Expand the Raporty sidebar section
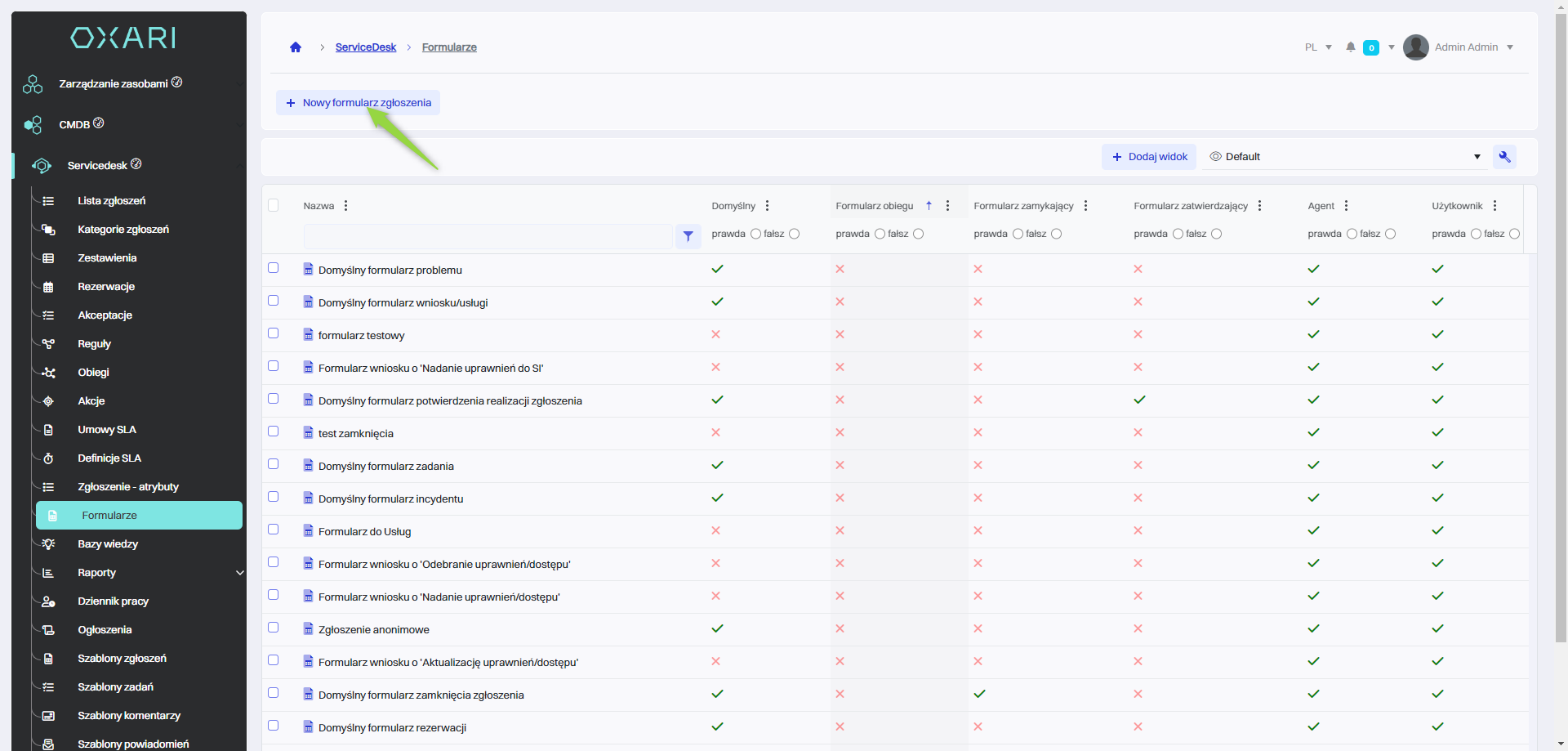 coord(239,573)
